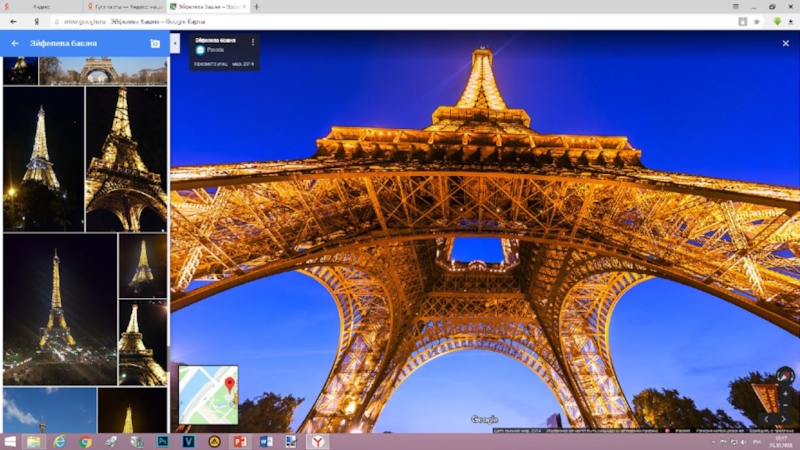Open the small night thumbnail at top left
Screen dimensions: 800x450
pos(20,70)
